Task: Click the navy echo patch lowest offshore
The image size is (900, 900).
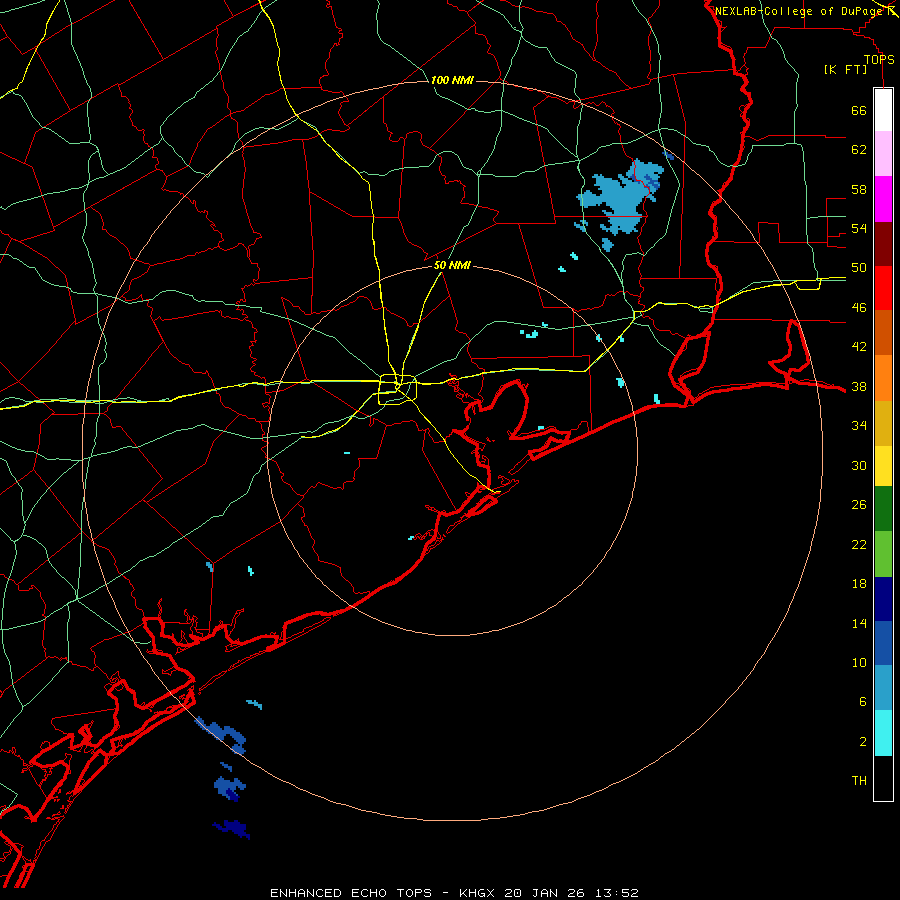Action: pos(232,829)
